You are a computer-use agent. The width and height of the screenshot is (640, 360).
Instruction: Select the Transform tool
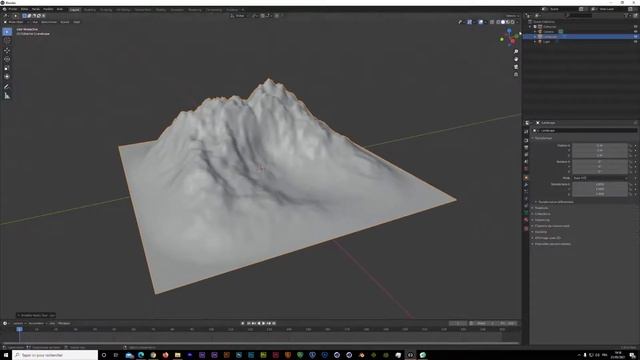(7, 76)
